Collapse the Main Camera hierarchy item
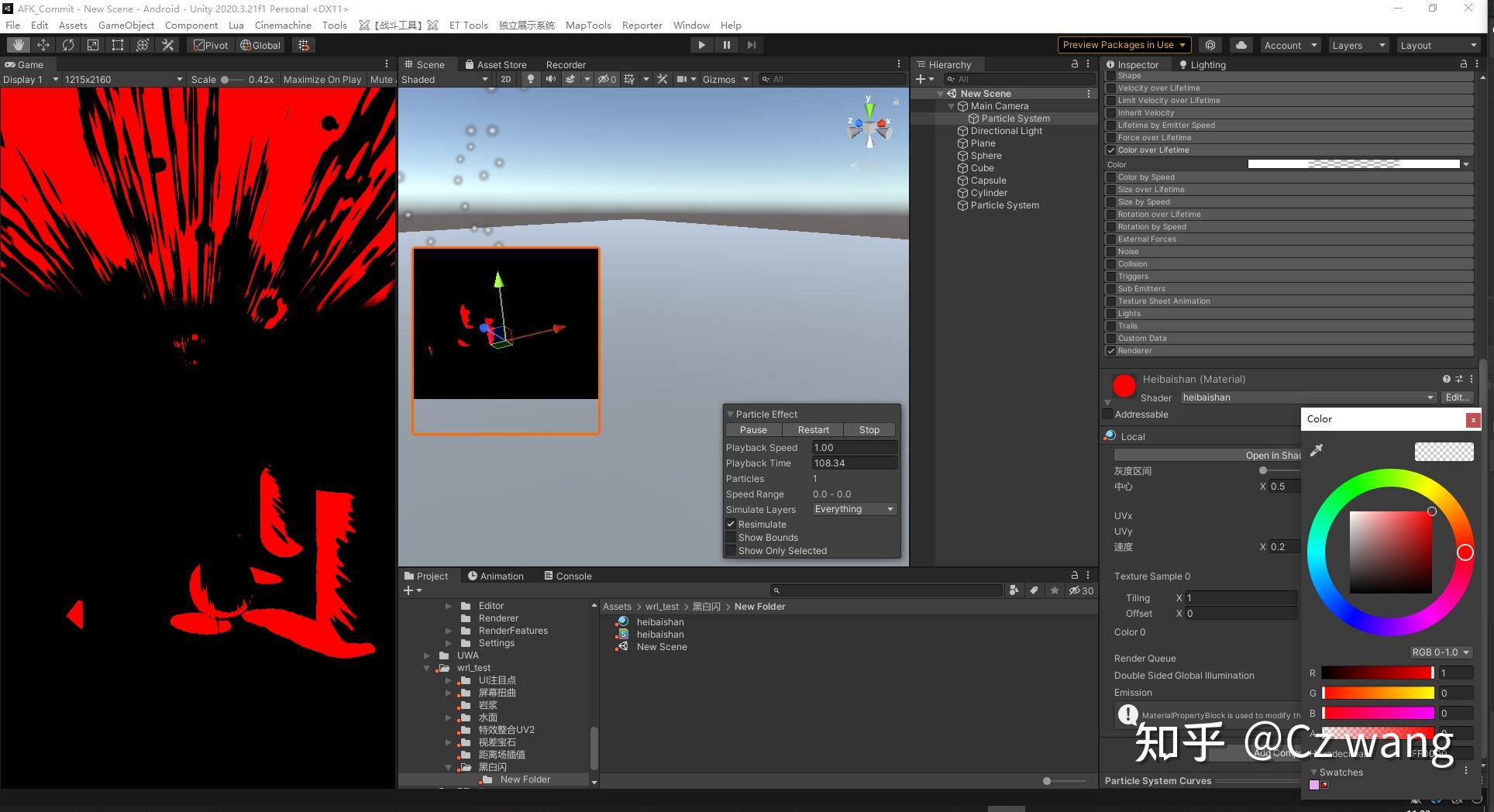Viewport: 1494px width, 812px height. pyautogui.click(x=951, y=106)
